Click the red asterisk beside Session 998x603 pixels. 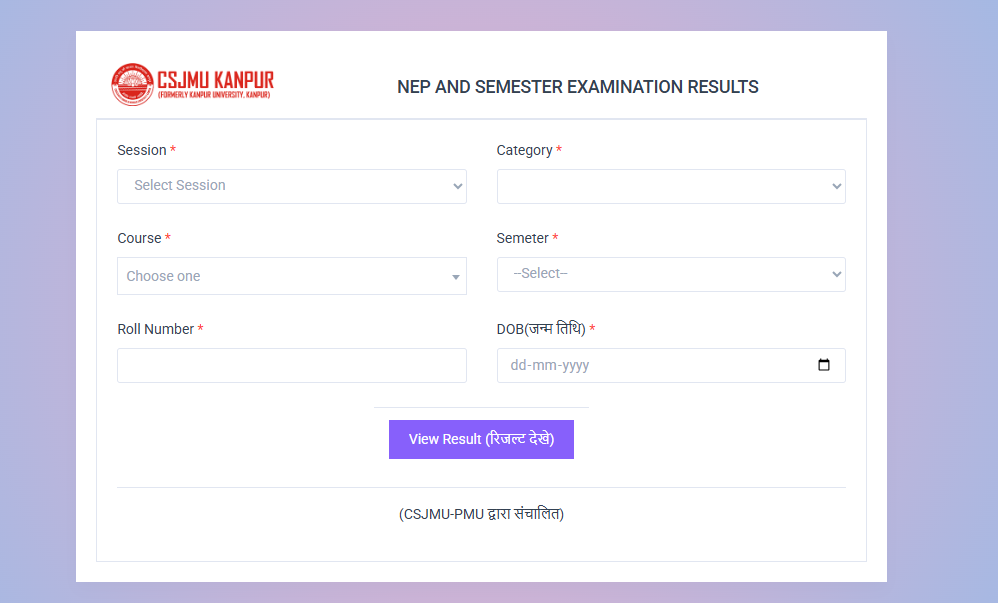tap(172, 150)
